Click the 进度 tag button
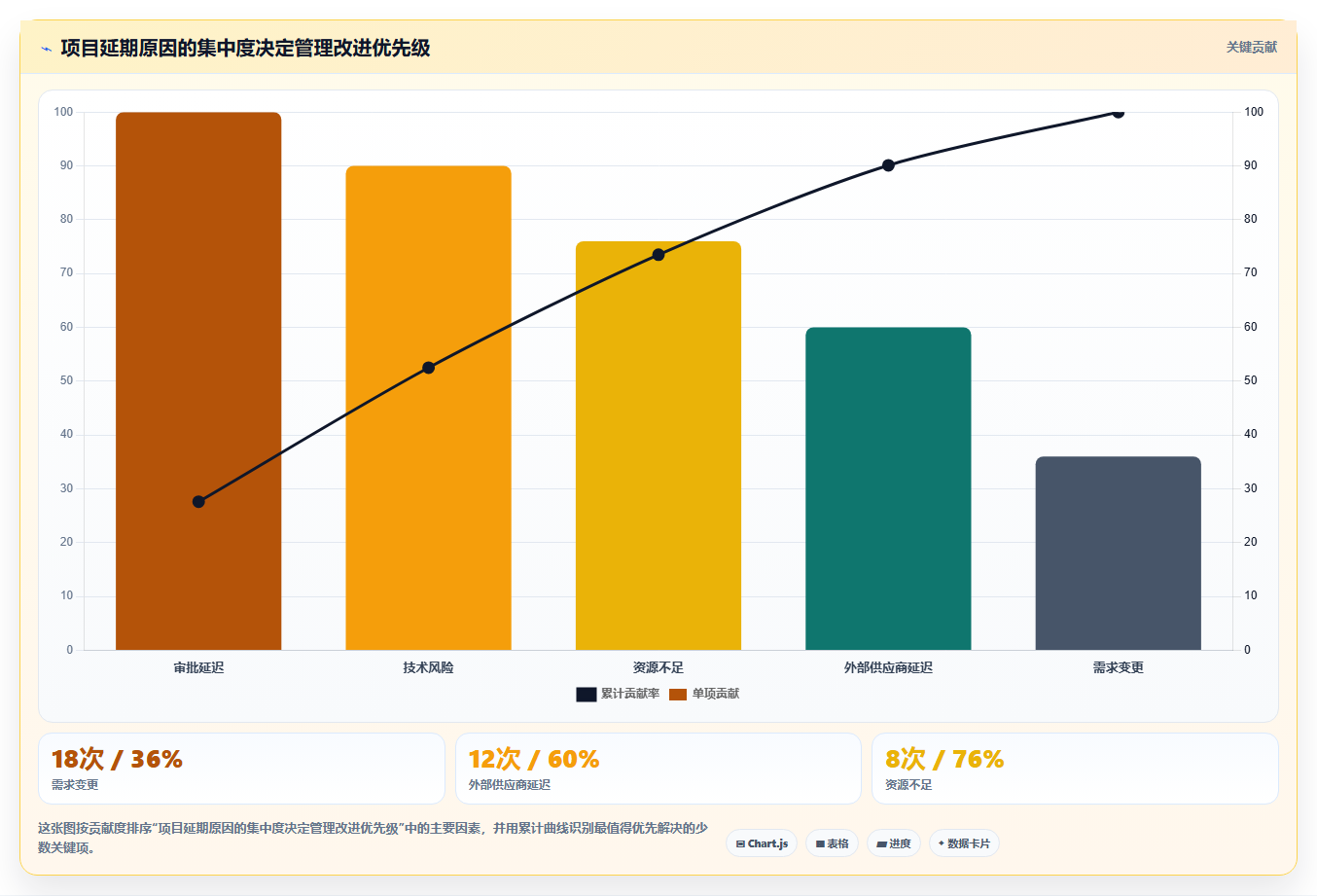The image size is (1317, 896). coord(894,843)
